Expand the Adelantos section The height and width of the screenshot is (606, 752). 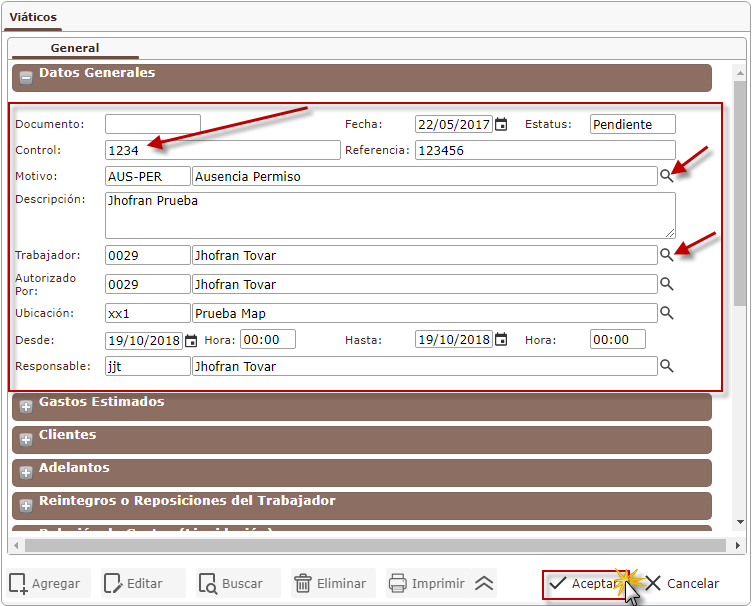[x=26, y=472]
